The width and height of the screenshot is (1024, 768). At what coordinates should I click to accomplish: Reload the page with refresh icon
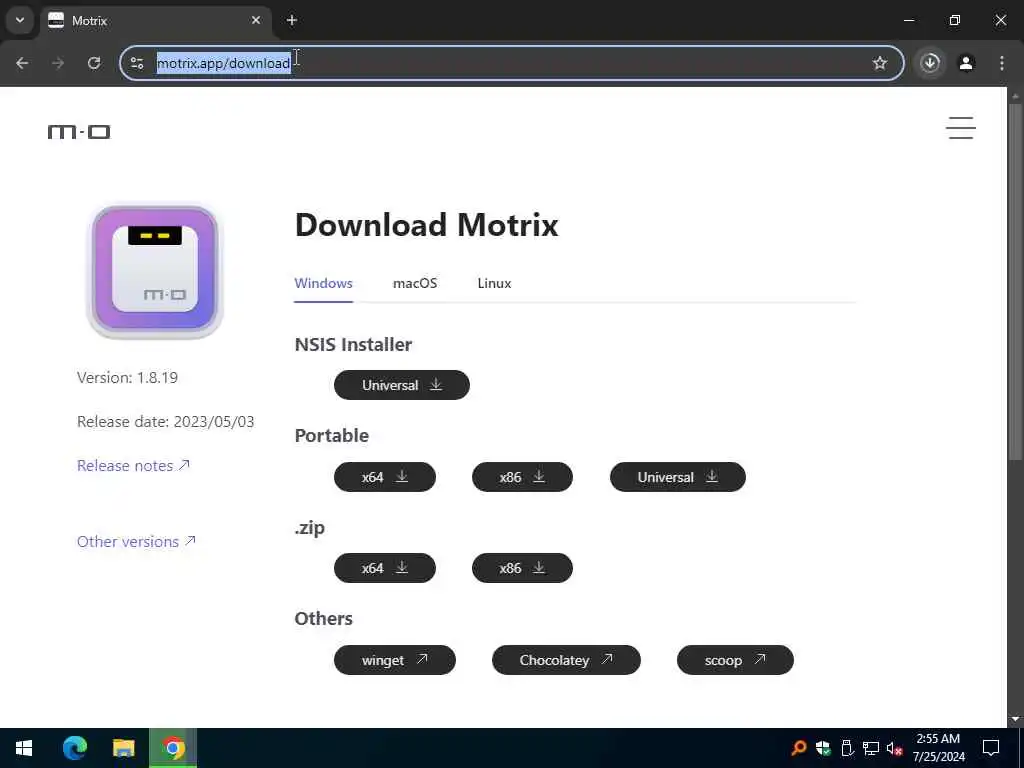94,63
